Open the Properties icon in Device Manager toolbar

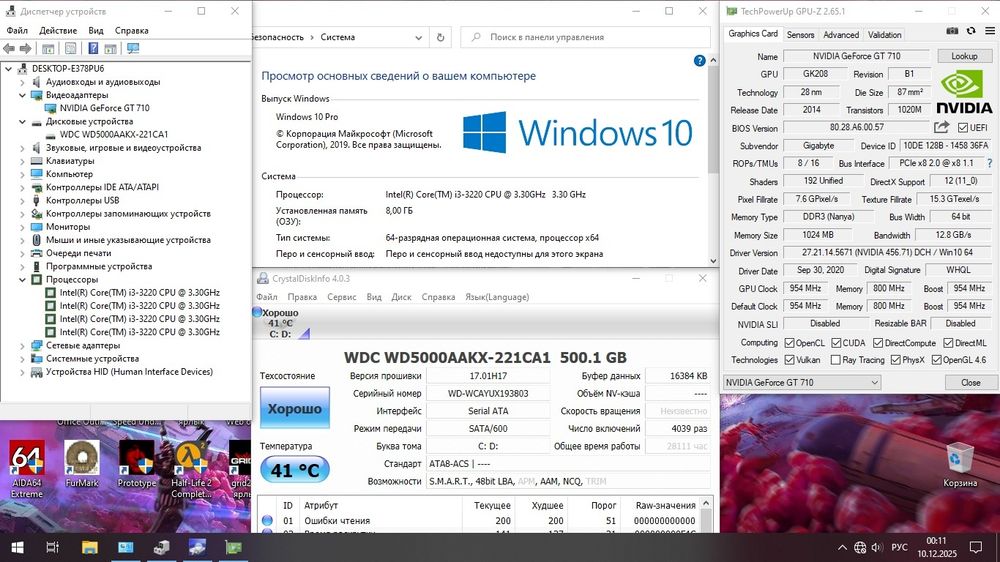pos(71,48)
